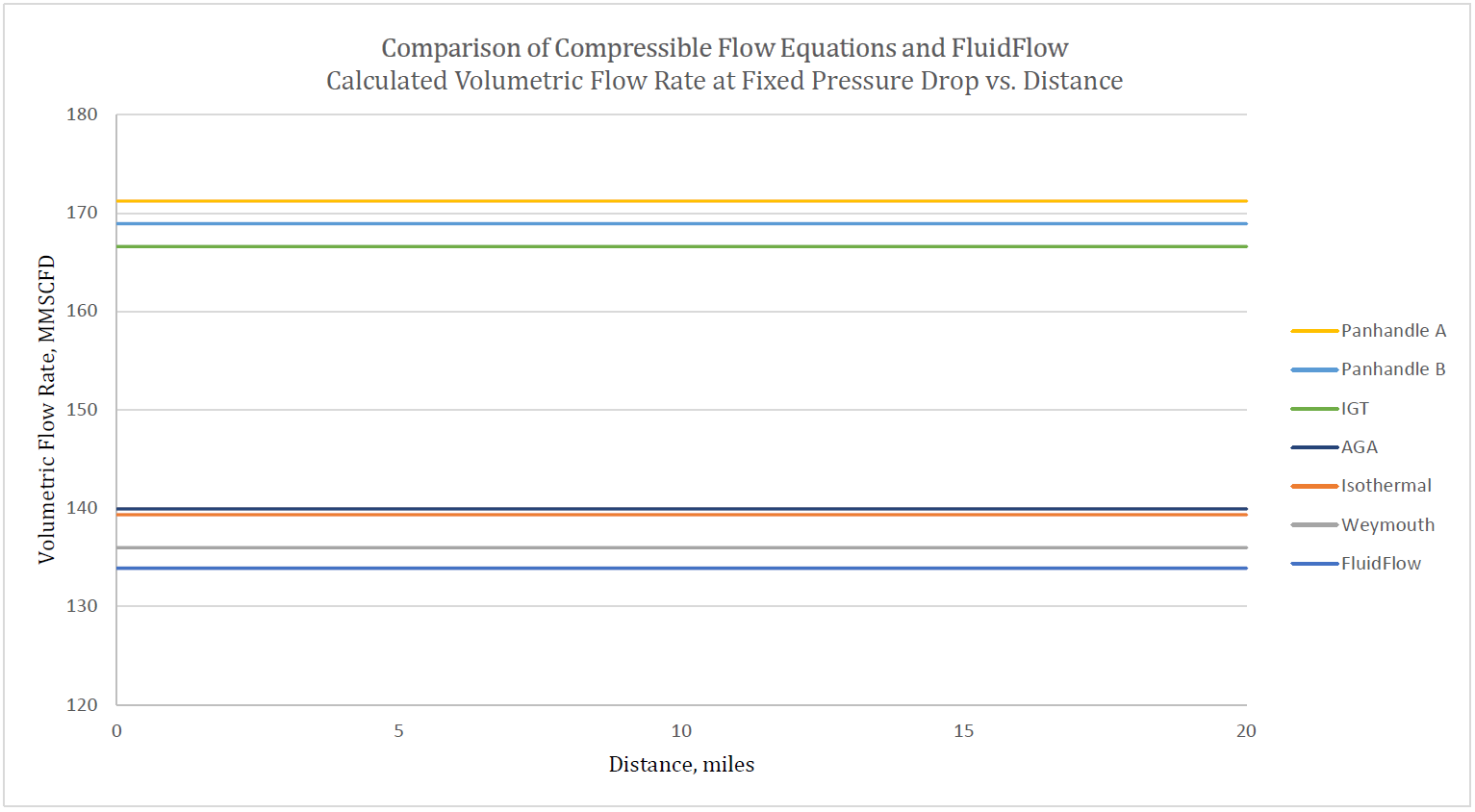1475x812 pixels.
Task: Click the Isothermal legend label
Action: tap(1386, 486)
